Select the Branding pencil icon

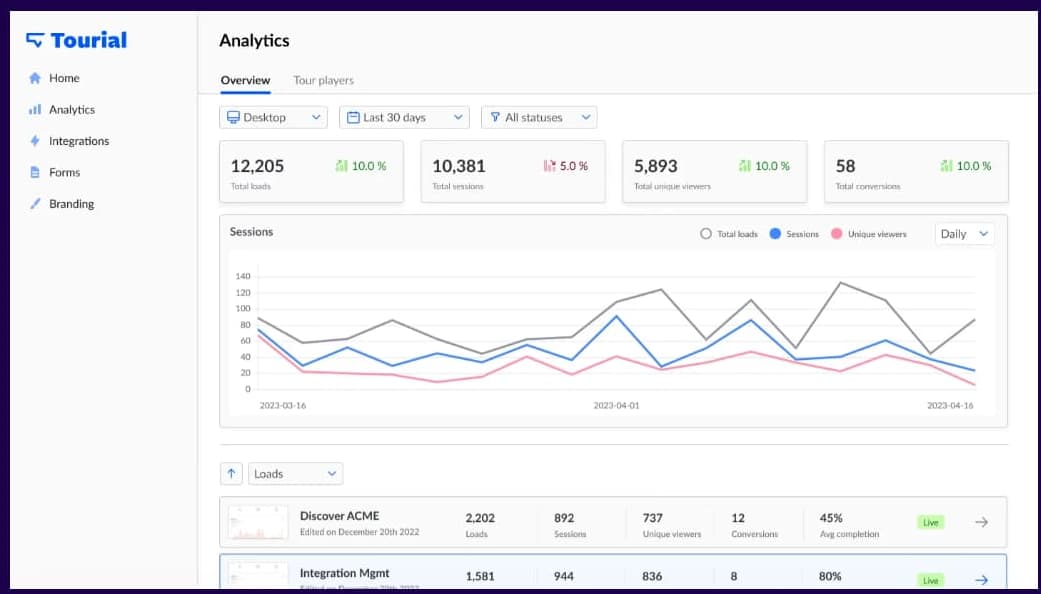pyautogui.click(x=34, y=203)
